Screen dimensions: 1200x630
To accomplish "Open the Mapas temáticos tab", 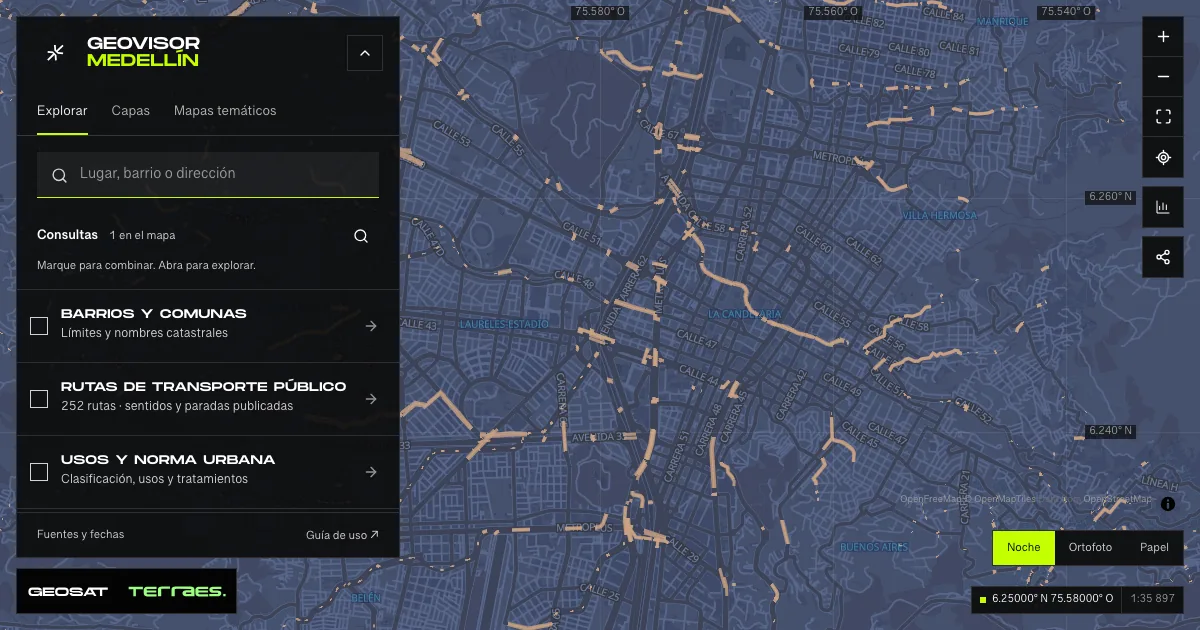I will tap(225, 111).
